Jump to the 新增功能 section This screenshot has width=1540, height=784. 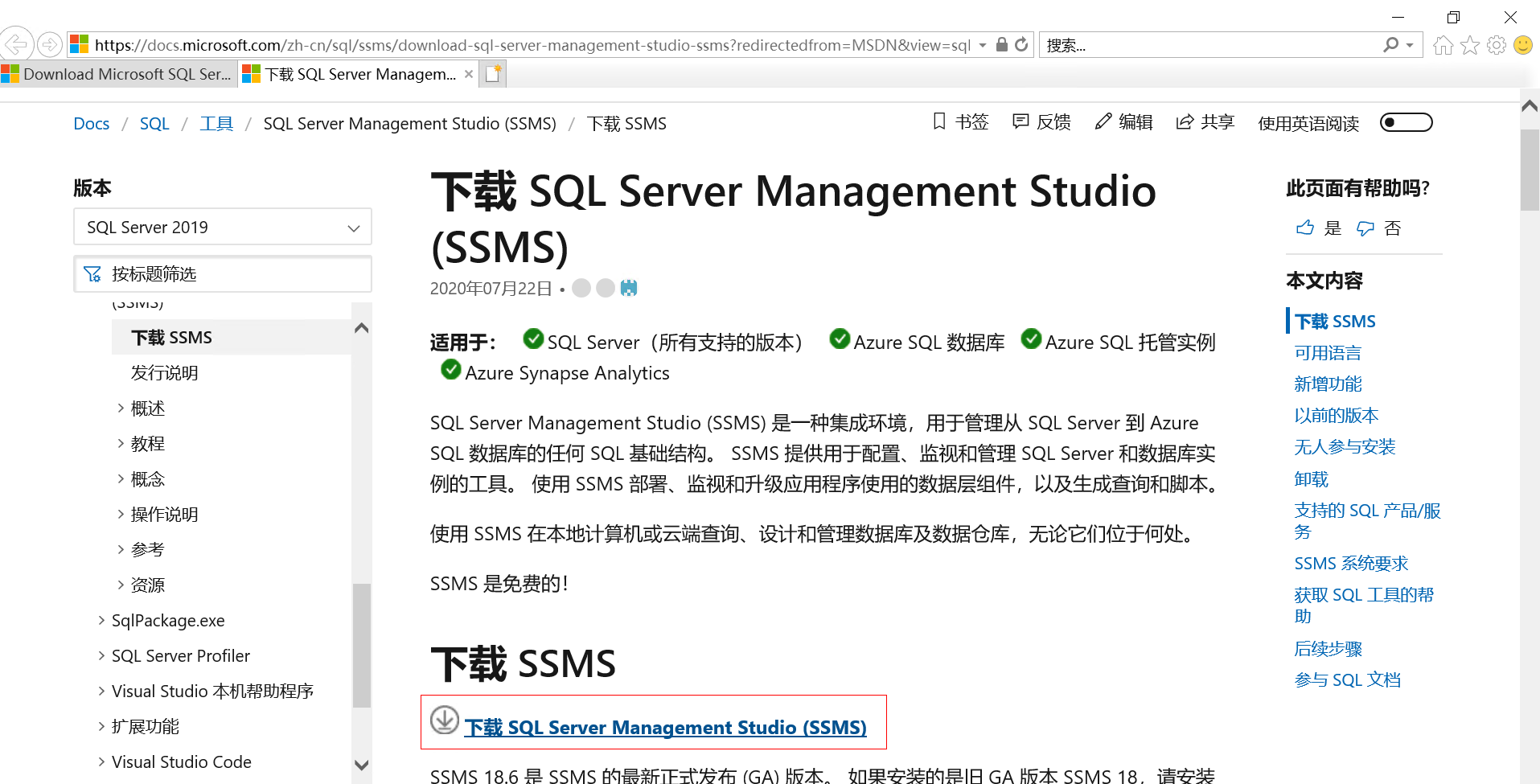point(1328,384)
